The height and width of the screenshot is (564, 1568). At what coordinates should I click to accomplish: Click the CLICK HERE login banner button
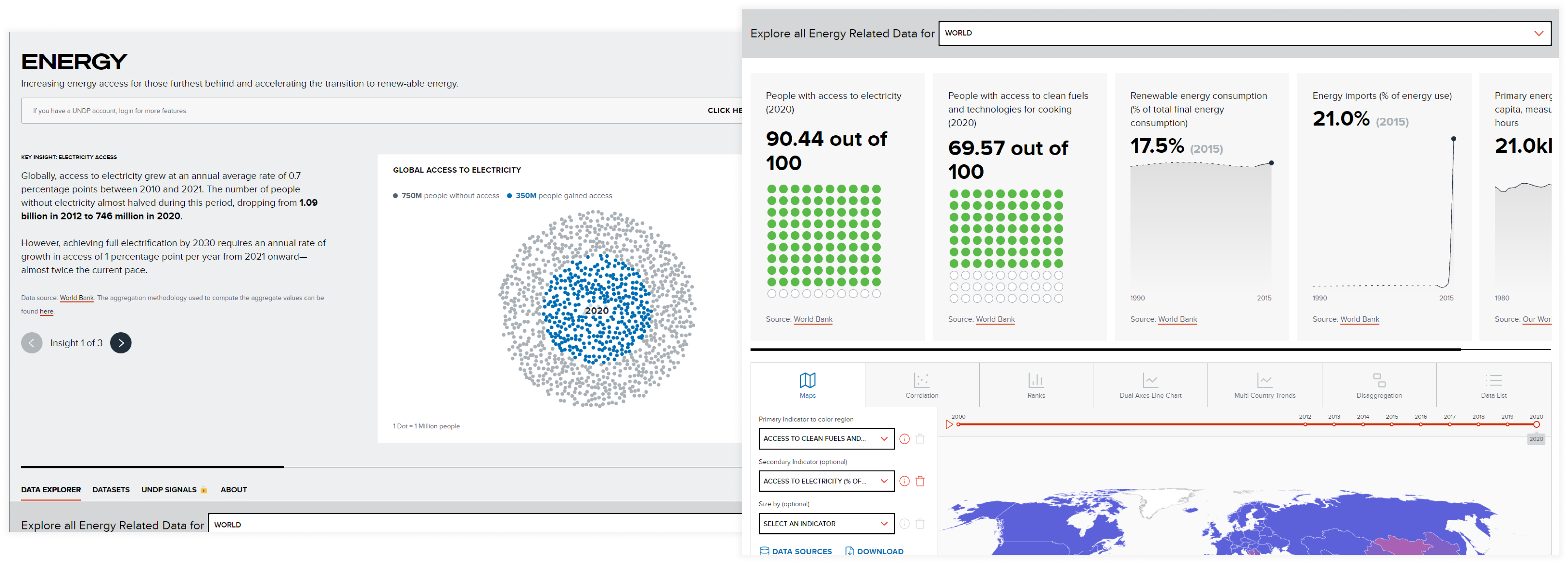tap(724, 111)
